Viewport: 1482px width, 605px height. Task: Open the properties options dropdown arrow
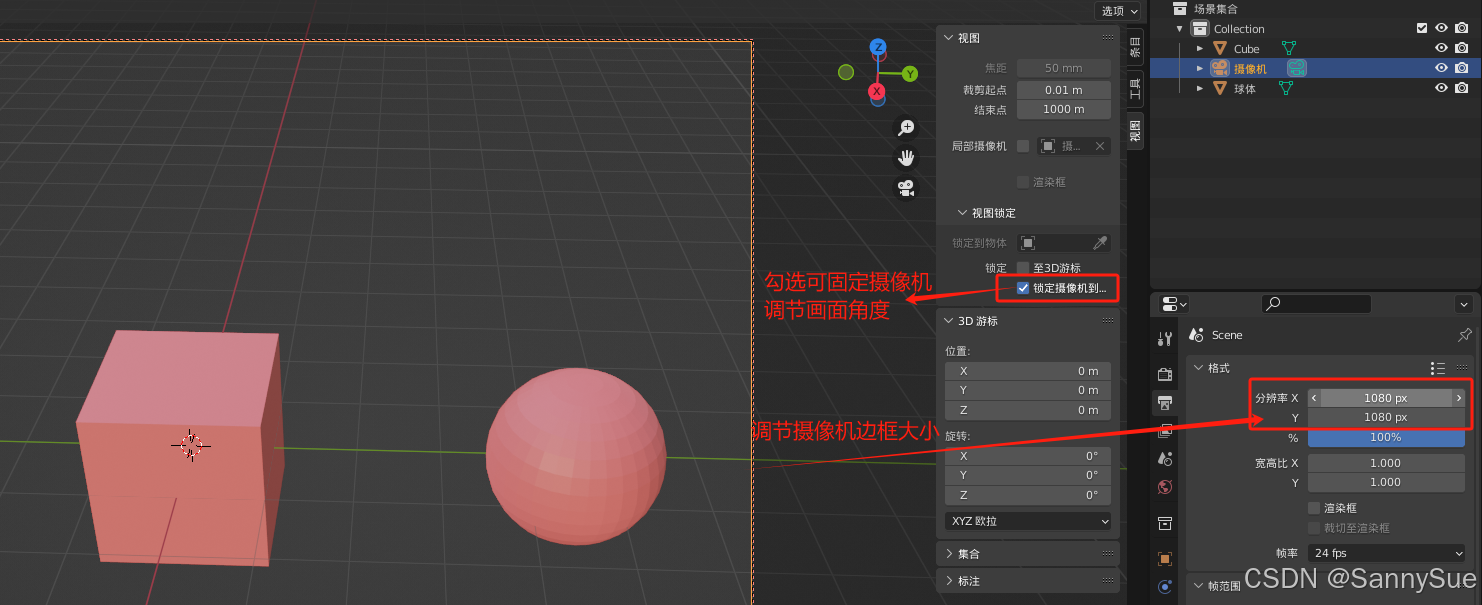tap(1464, 304)
